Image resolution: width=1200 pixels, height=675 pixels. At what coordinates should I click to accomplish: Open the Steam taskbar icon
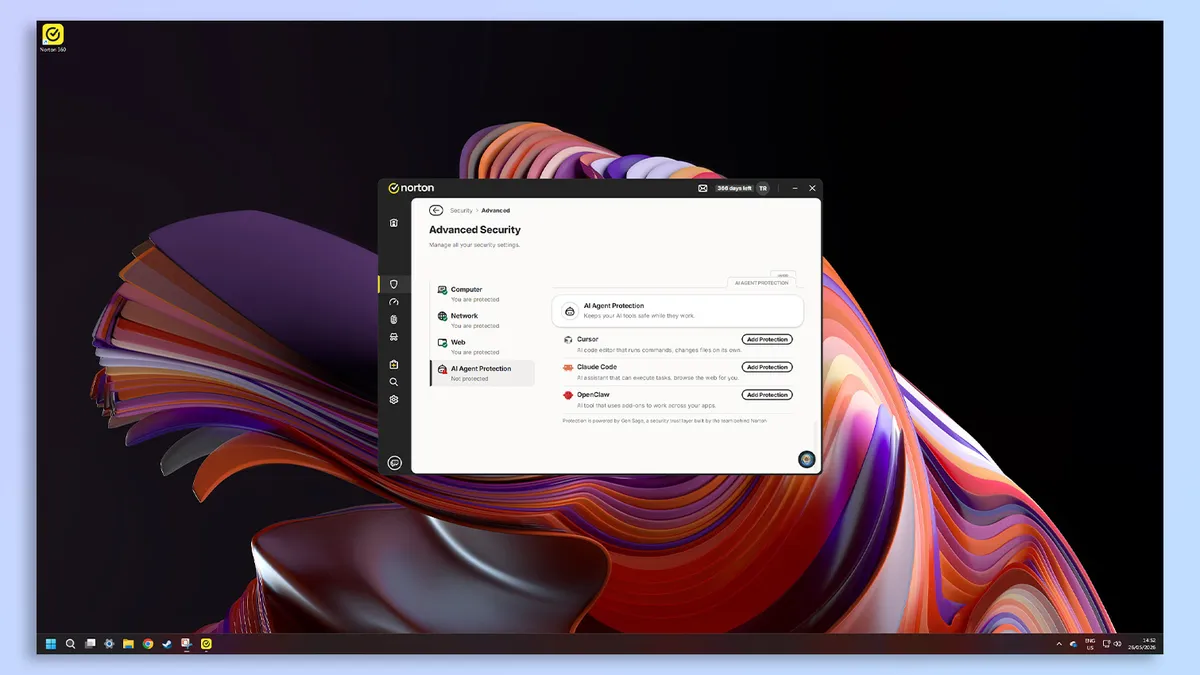click(x=167, y=644)
